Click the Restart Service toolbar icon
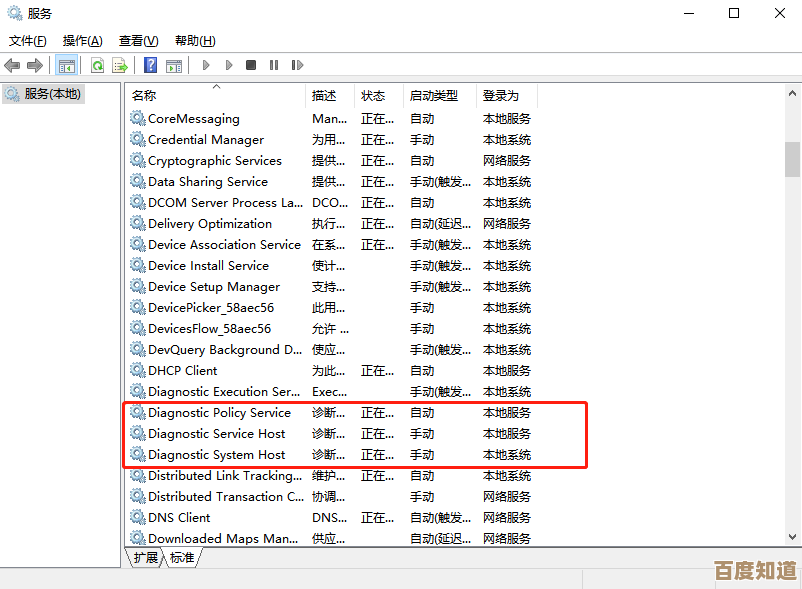 point(297,65)
